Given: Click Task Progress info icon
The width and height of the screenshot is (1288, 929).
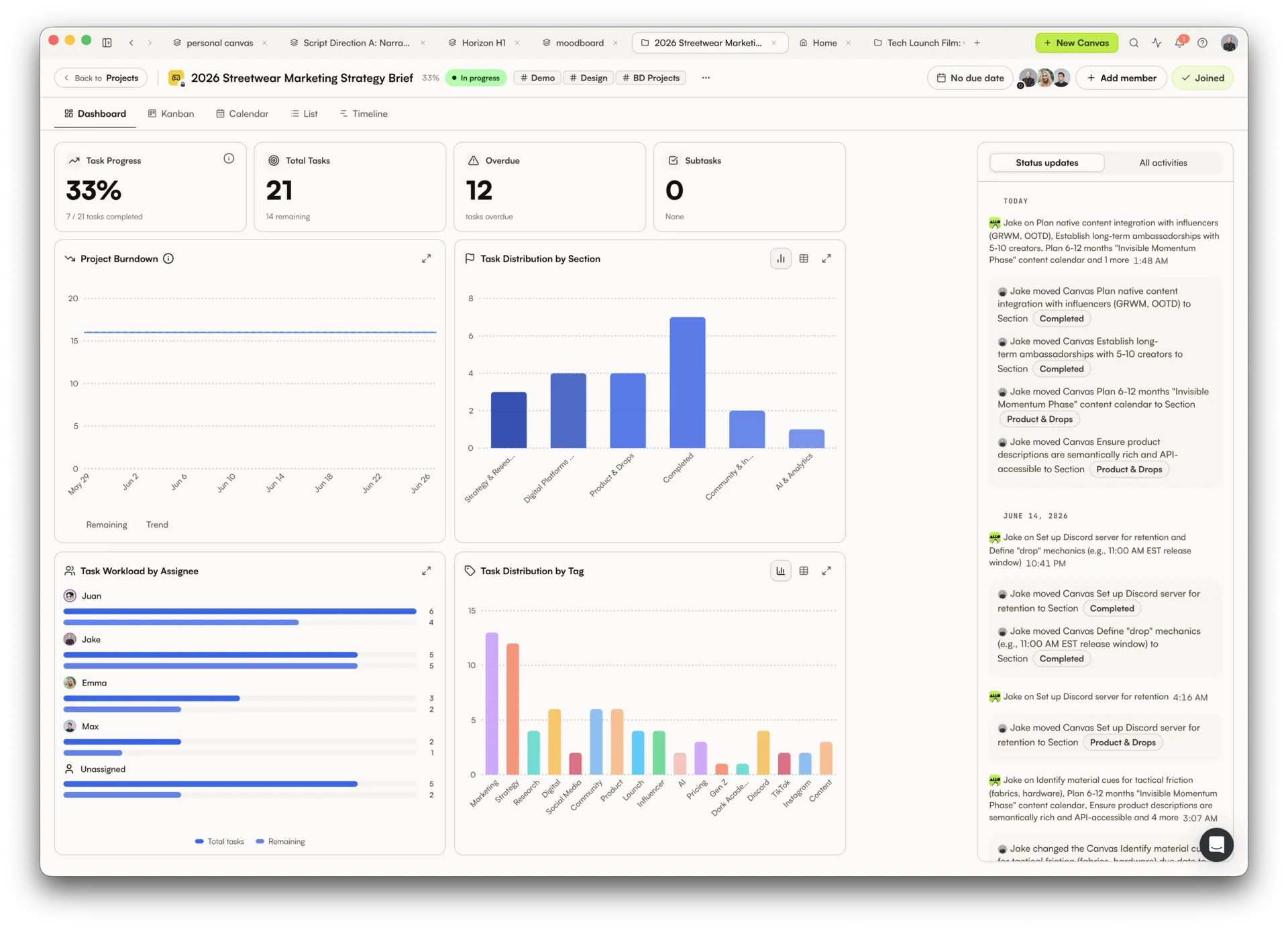Looking at the screenshot, I should click(x=229, y=159).
